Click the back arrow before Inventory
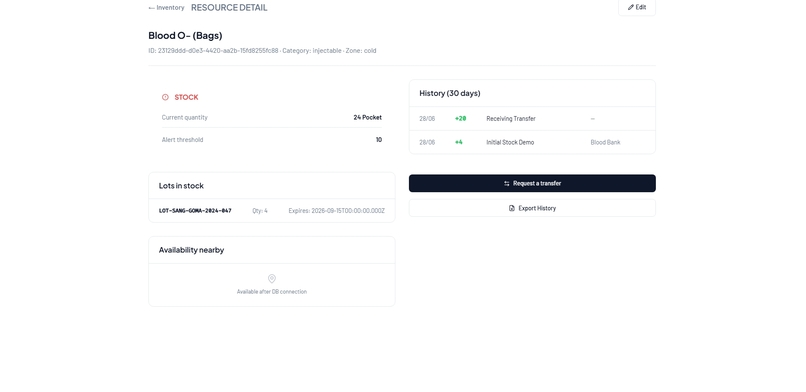Image resolution: width=806 pixels, height=392 pixels. click(151, 8)
